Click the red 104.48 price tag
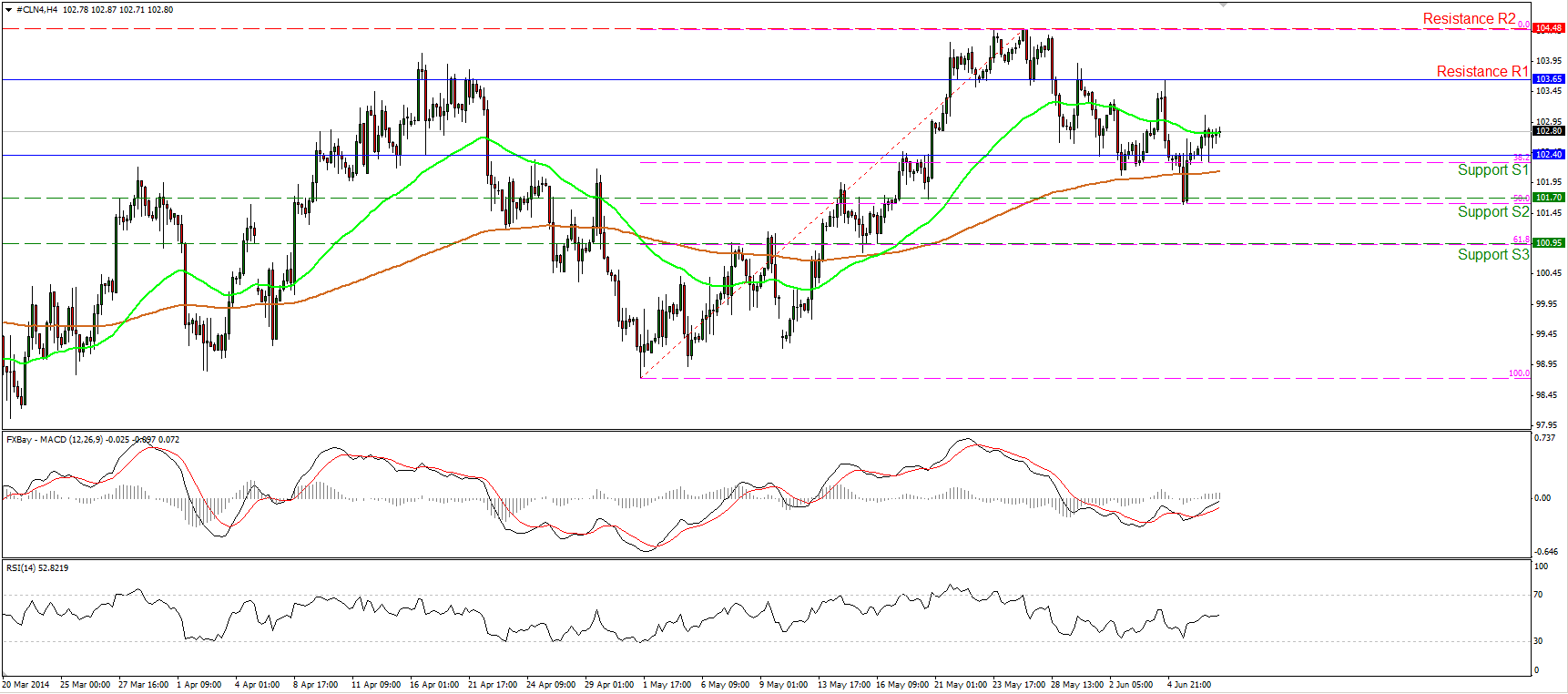 pos(1549,28)
